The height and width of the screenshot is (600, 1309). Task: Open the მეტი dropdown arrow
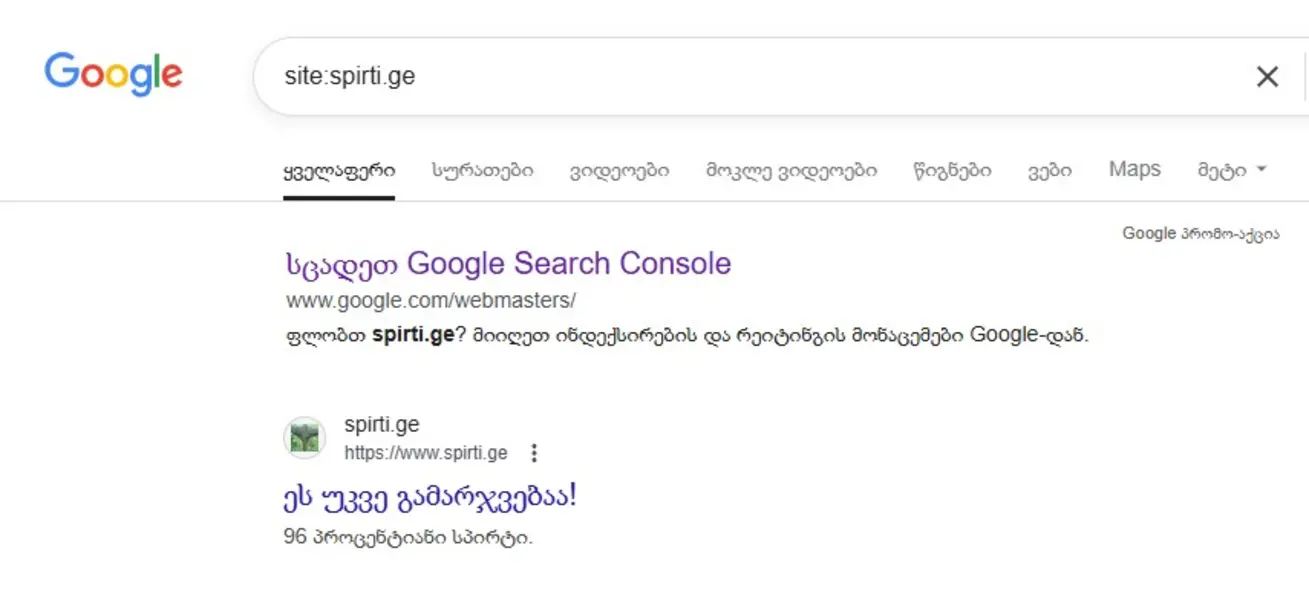click(x=1259, y=169)
